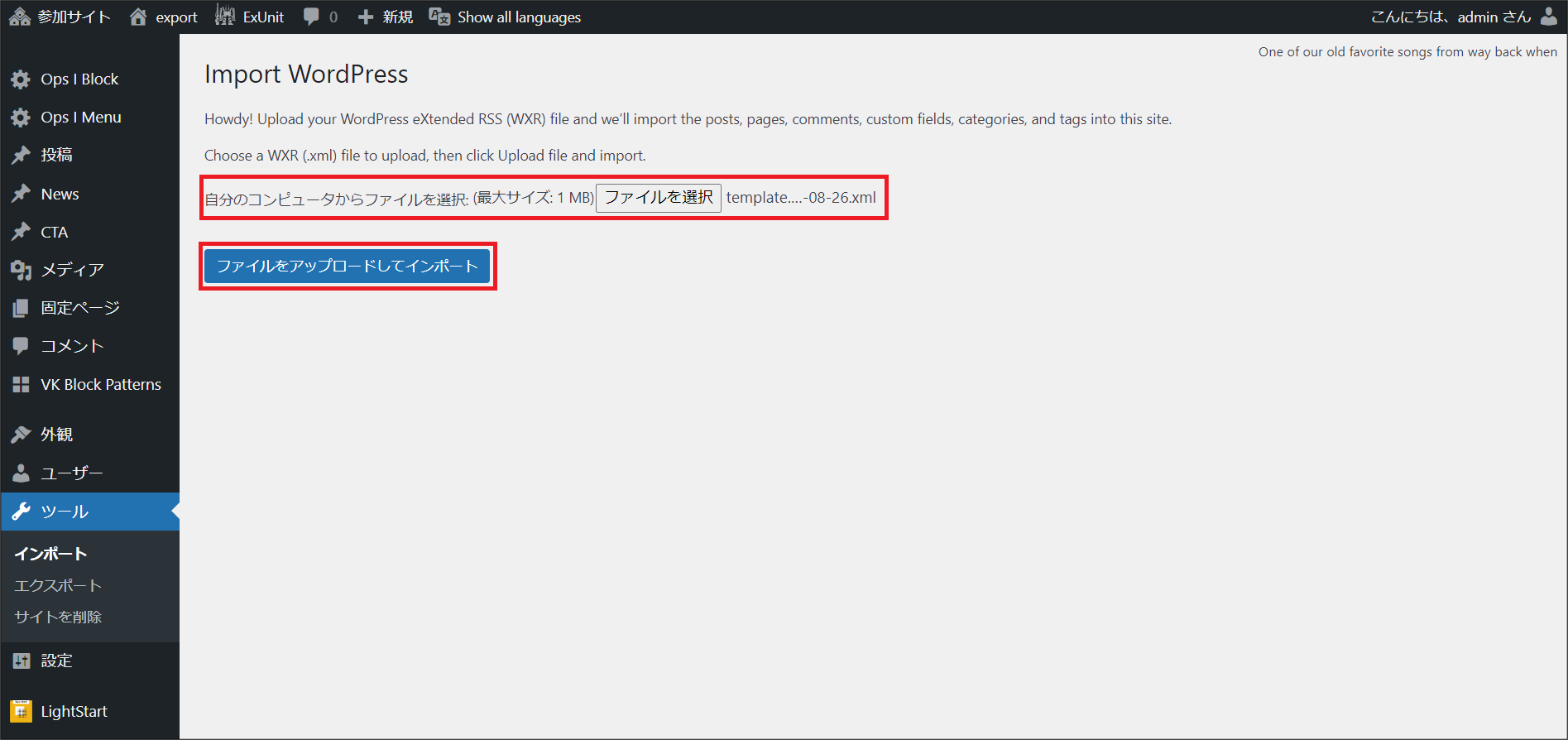Click the pin icon next to 投稿
Viewport: 1568px width, 740px height.
point(21,155)
